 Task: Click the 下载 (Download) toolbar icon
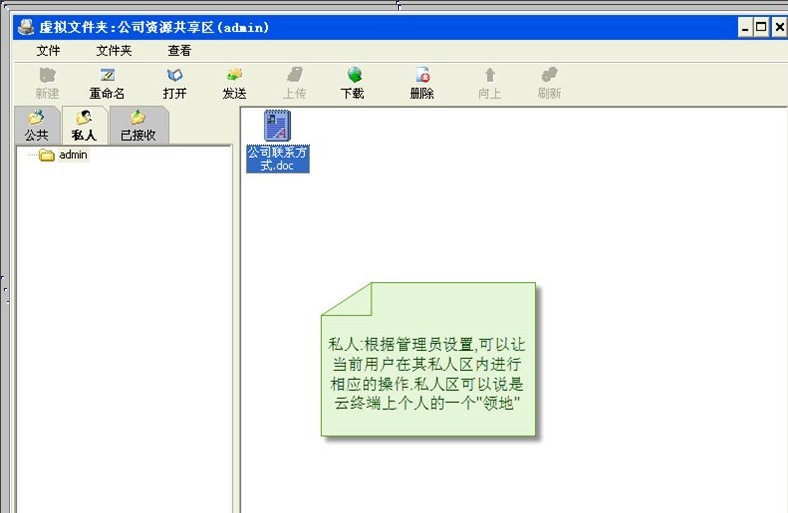click(x=353, y=76)
